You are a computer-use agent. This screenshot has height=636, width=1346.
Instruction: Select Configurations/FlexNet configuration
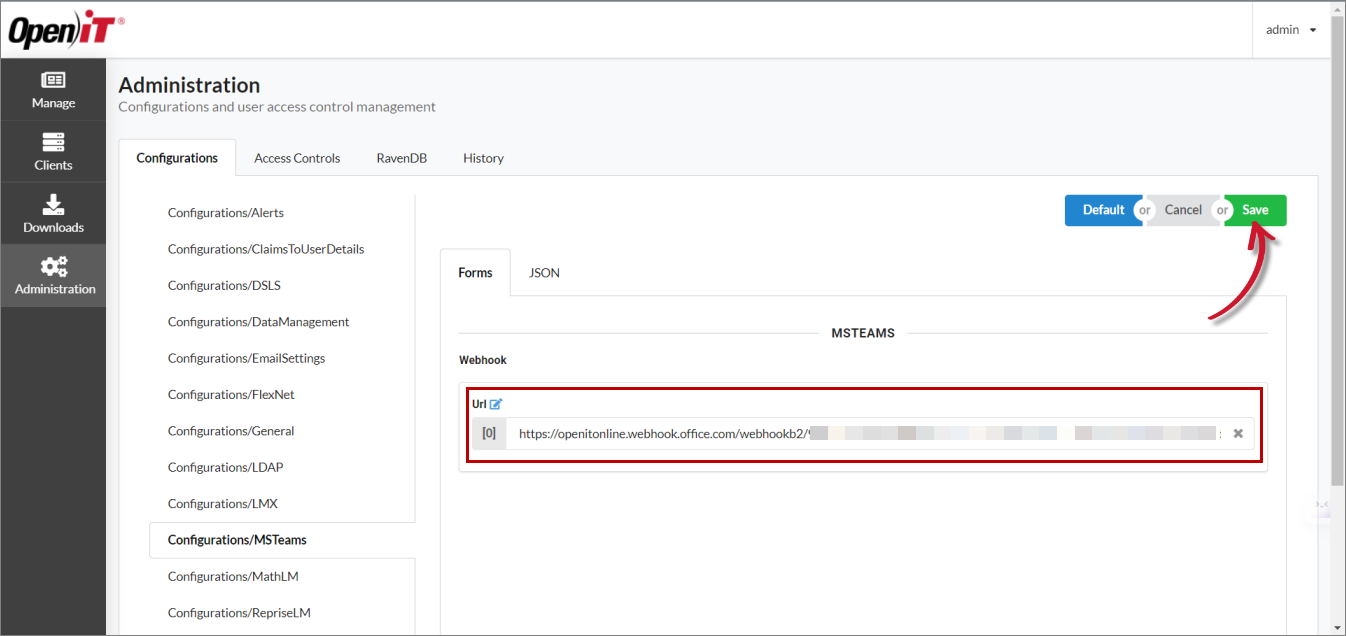click(x=231, y=394)
